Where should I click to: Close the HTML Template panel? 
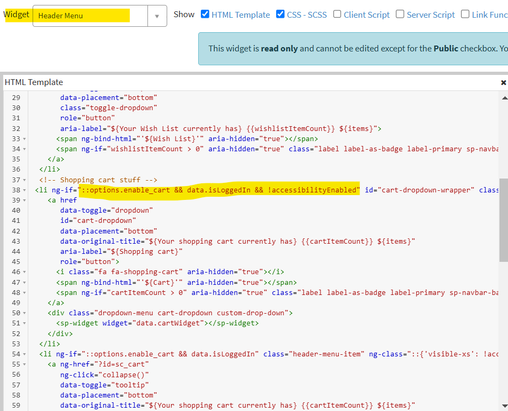[503, 82]
